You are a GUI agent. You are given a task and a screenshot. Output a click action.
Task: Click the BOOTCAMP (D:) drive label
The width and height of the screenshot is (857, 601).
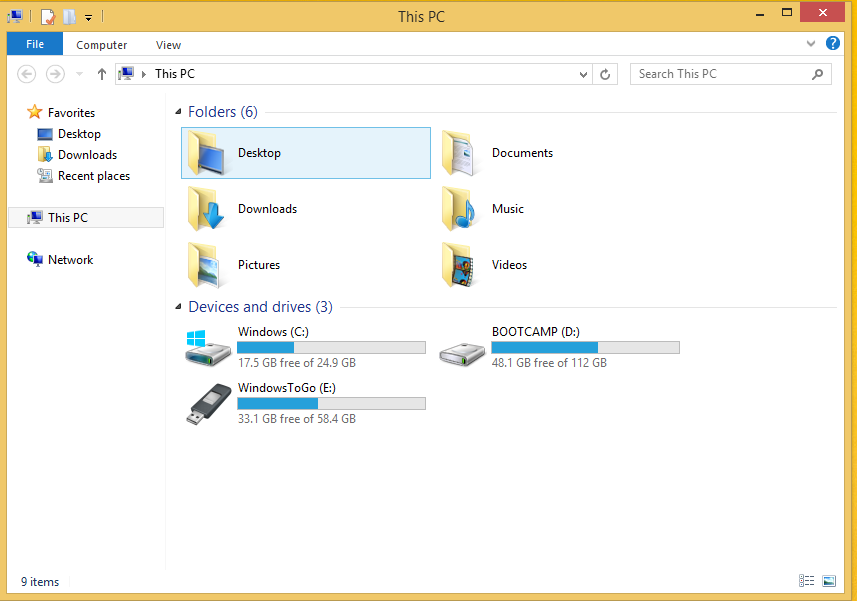click(x=536, y=332)
